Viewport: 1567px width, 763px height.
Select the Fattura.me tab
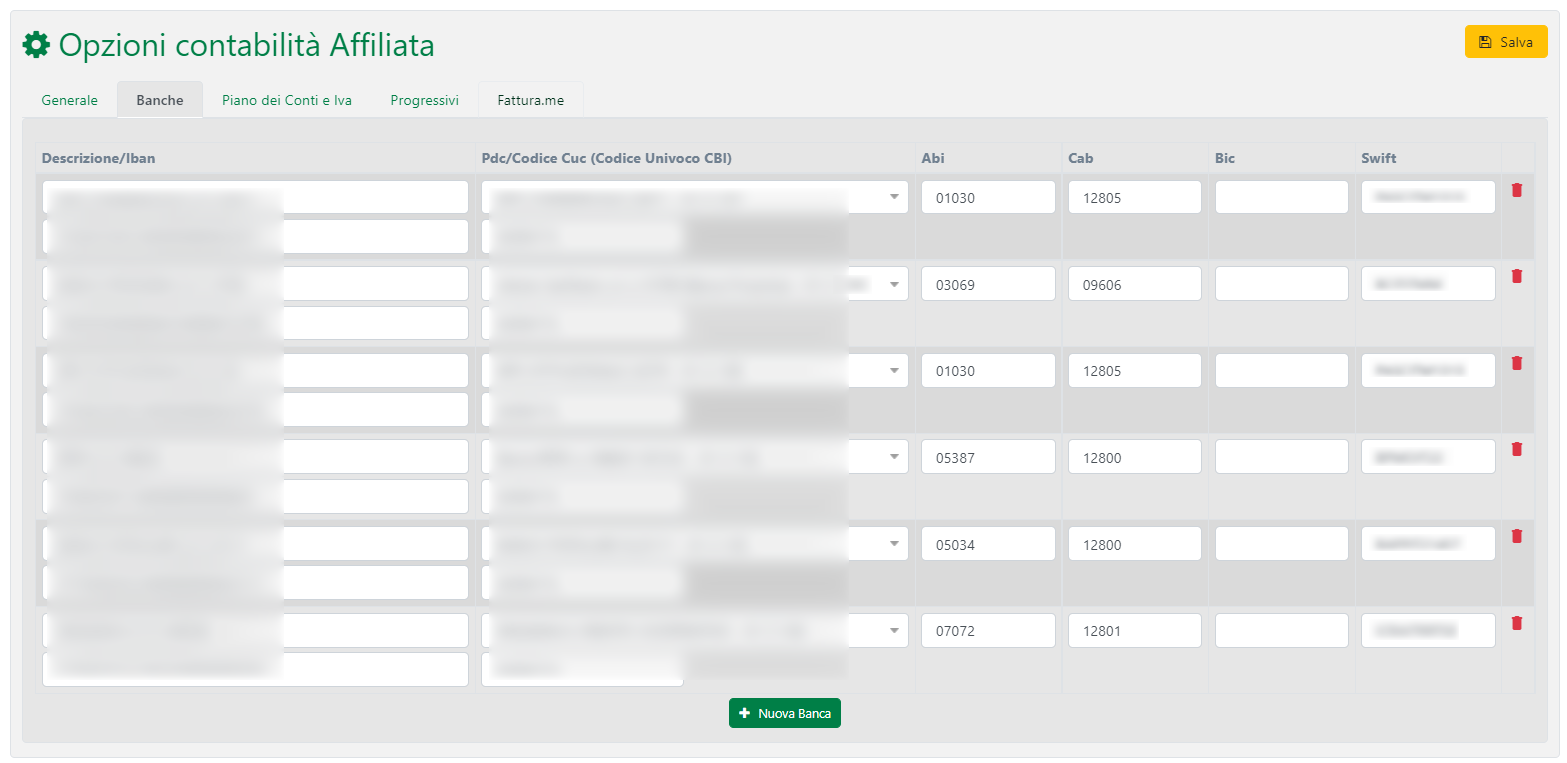click(530, 101)
